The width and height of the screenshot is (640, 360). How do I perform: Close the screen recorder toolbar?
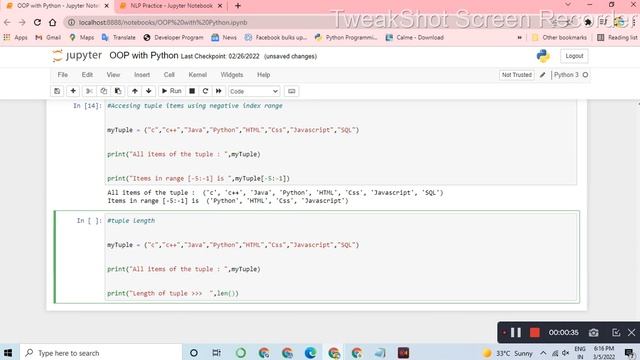pyautogui.click(x=631, y=333)
